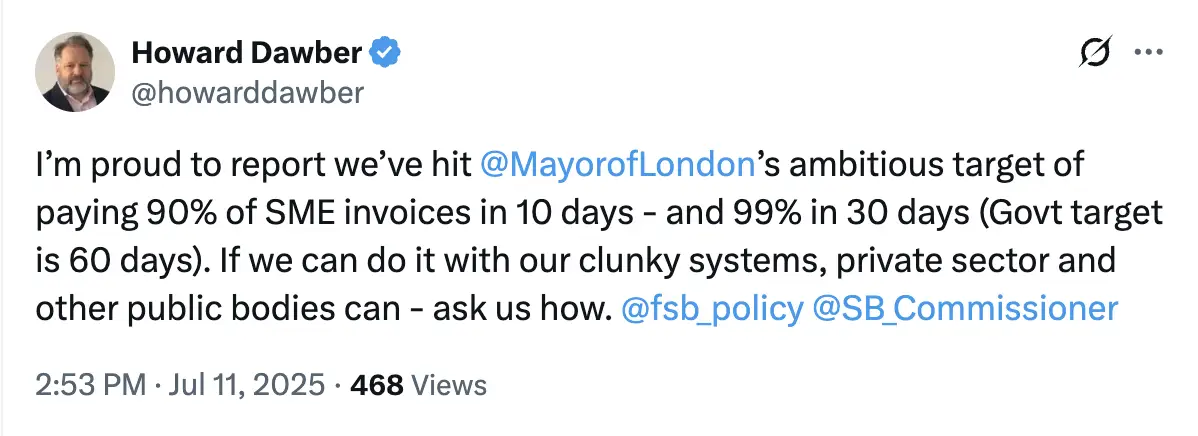Click the 468 view count number
Screen dimensions: 1198x436
[x=375, y=385]
